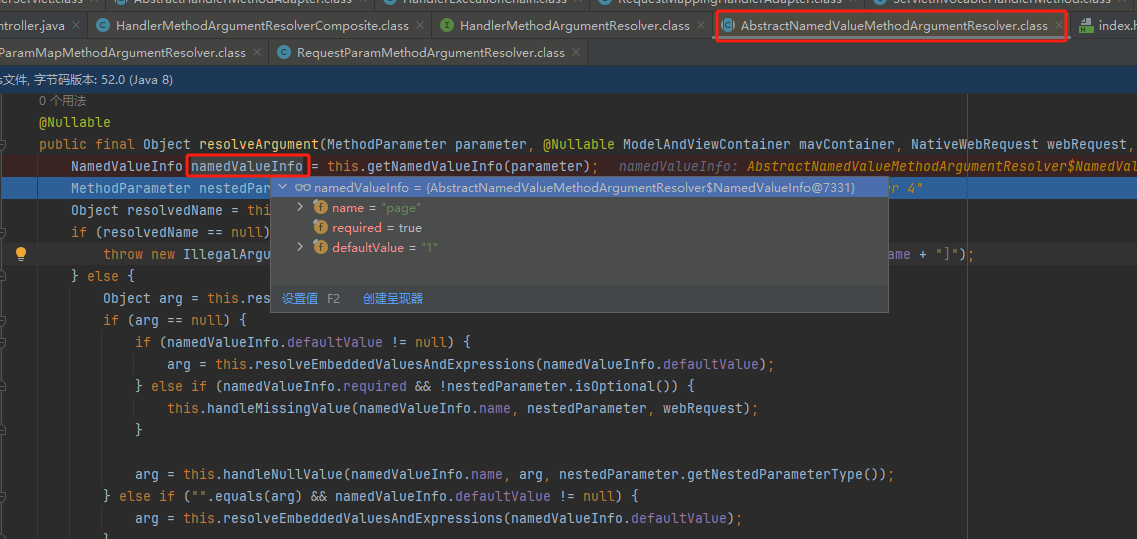Close the RequestParamMethodArgumentResolver.class tab
The width and height of the screenshot is (1137, 539).
(x=576, y=53)
